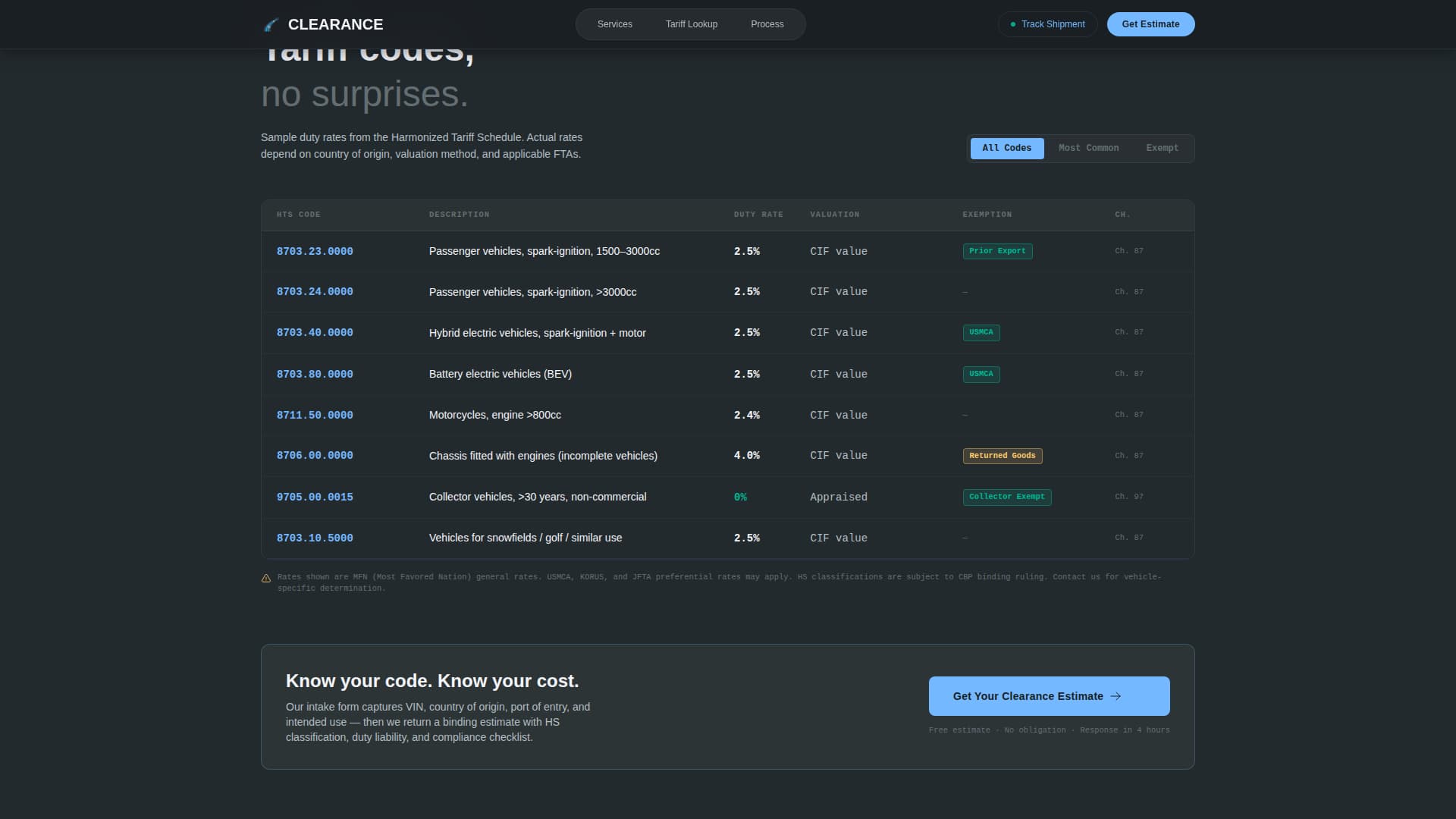Click the Prior Export exemption badge

click(997, 251)
